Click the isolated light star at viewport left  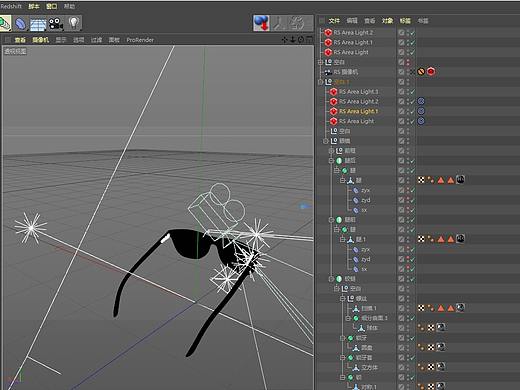tap(31, 228)
